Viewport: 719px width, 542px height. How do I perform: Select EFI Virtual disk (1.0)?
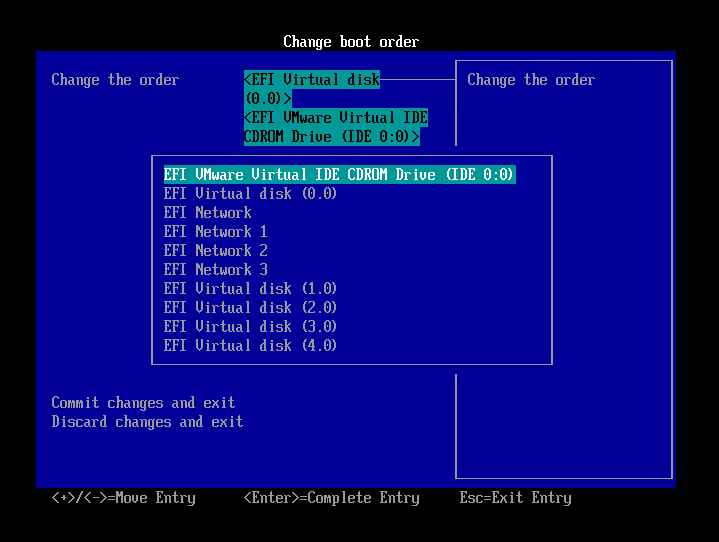pyautogui.click(x=250, y=288)
